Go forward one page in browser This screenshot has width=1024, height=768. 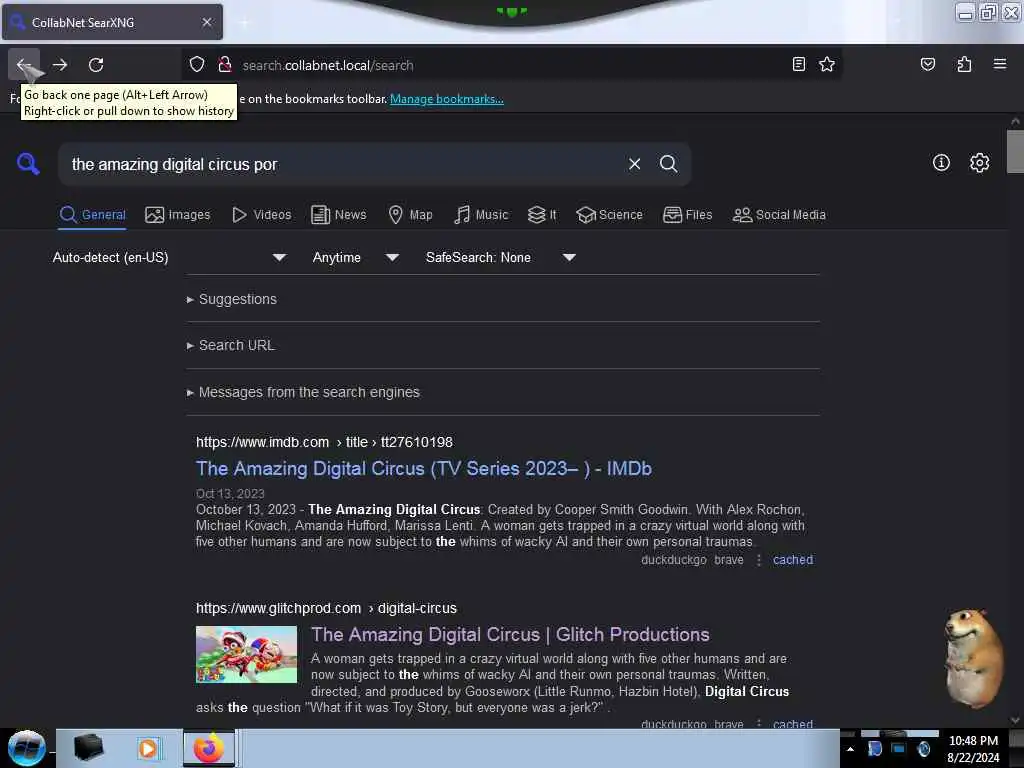tap(60, 65)
